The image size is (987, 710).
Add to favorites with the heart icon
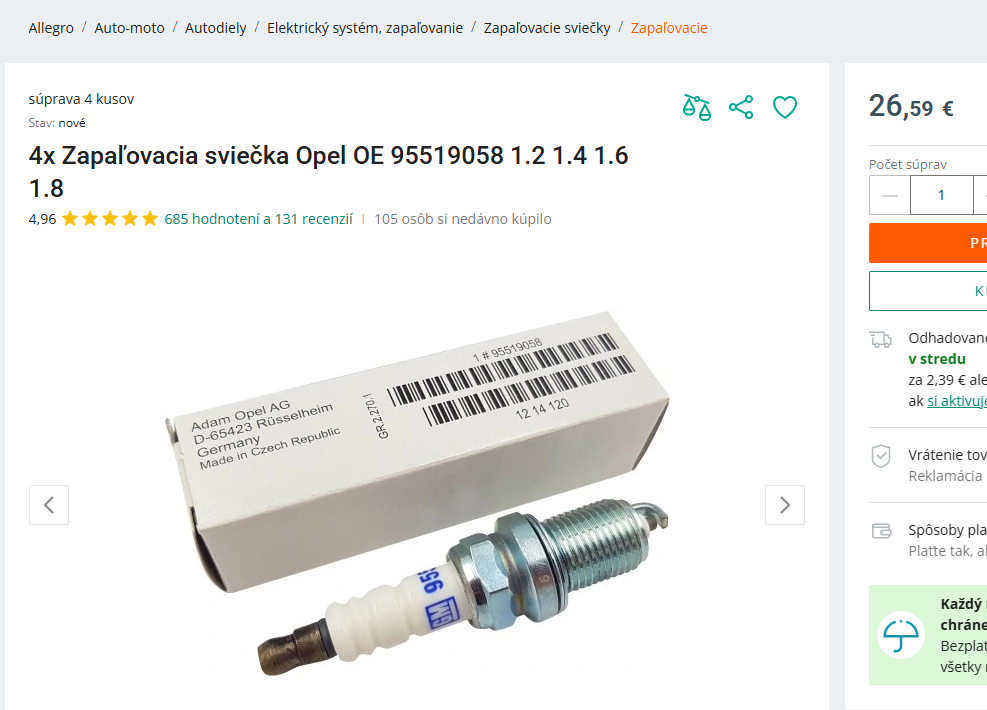pyautogui.click(x=785, y=107)
